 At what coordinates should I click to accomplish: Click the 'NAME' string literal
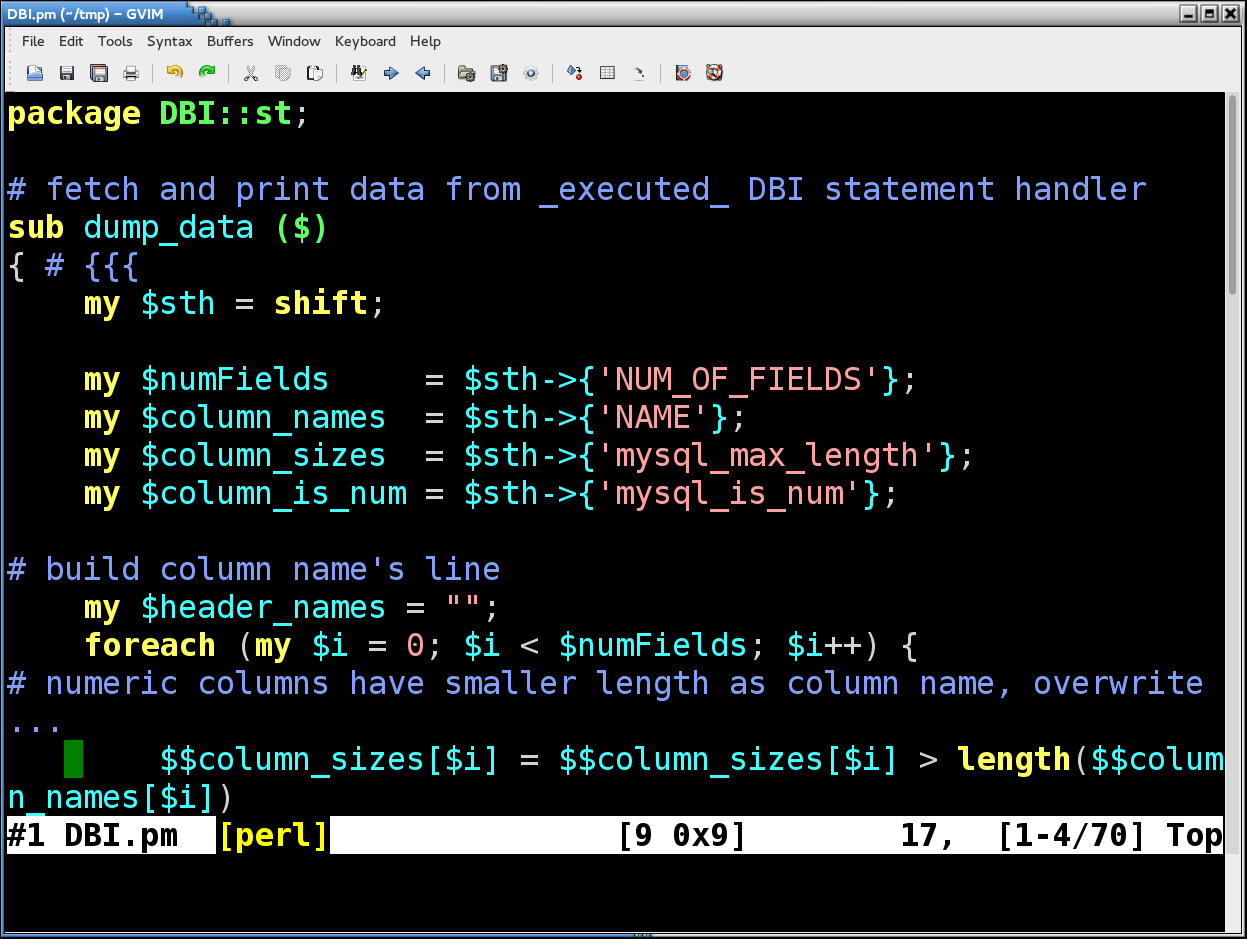653,417
